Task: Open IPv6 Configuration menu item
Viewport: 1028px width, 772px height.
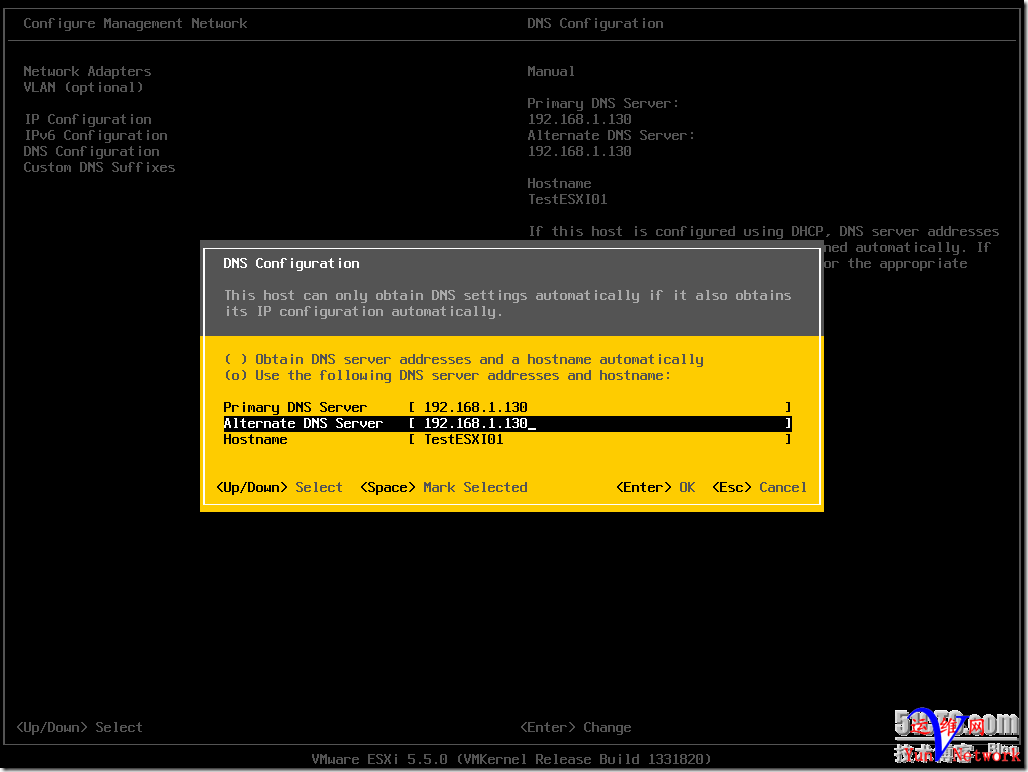Action: point(96,135)
